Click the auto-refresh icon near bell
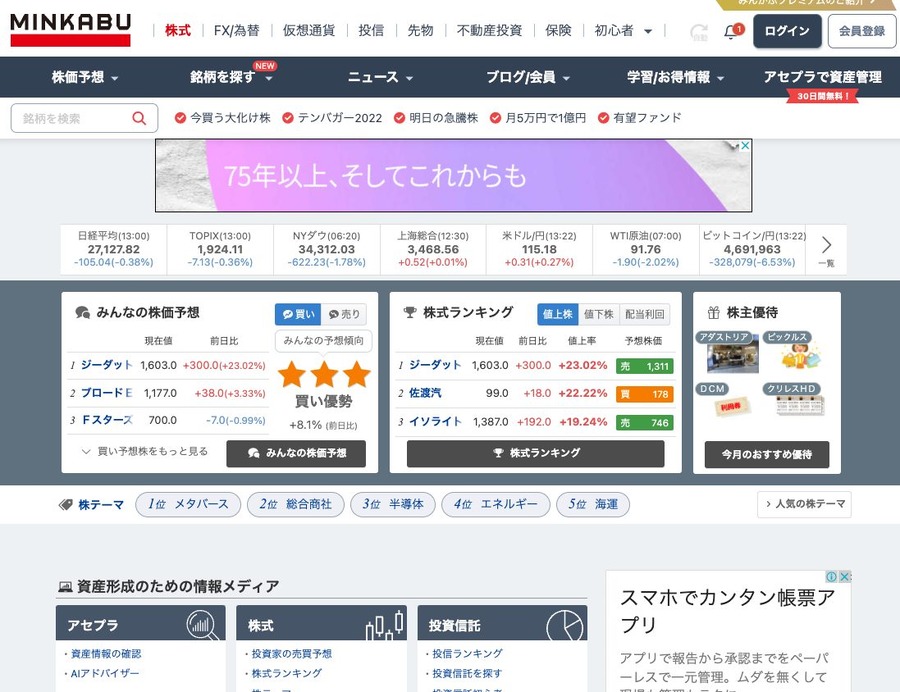The width and height of the screenshot is (900, 692). coord(699,32)
